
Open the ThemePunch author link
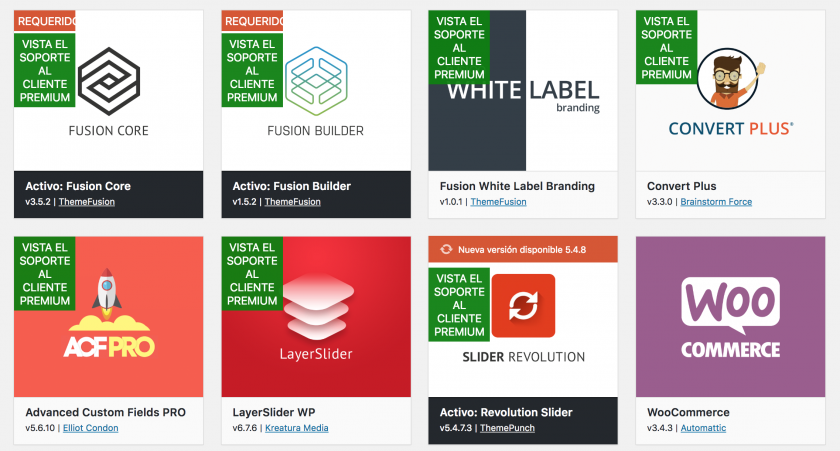(x=507, y=428)
